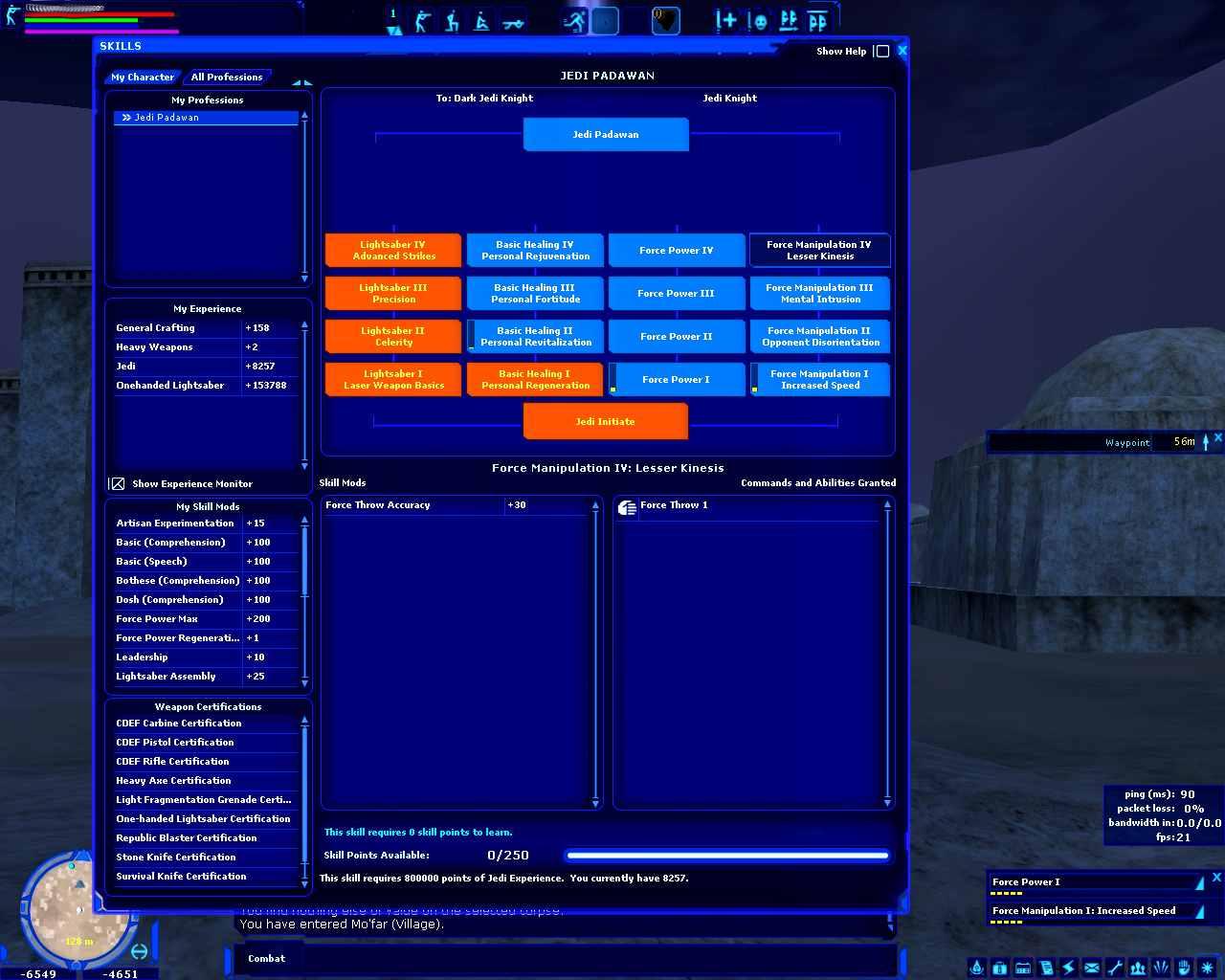Viewport: 1225px width, 980px height.
Task: Click the Force Throw Accuracy skill mod row
Action: (x=456, y=505)
